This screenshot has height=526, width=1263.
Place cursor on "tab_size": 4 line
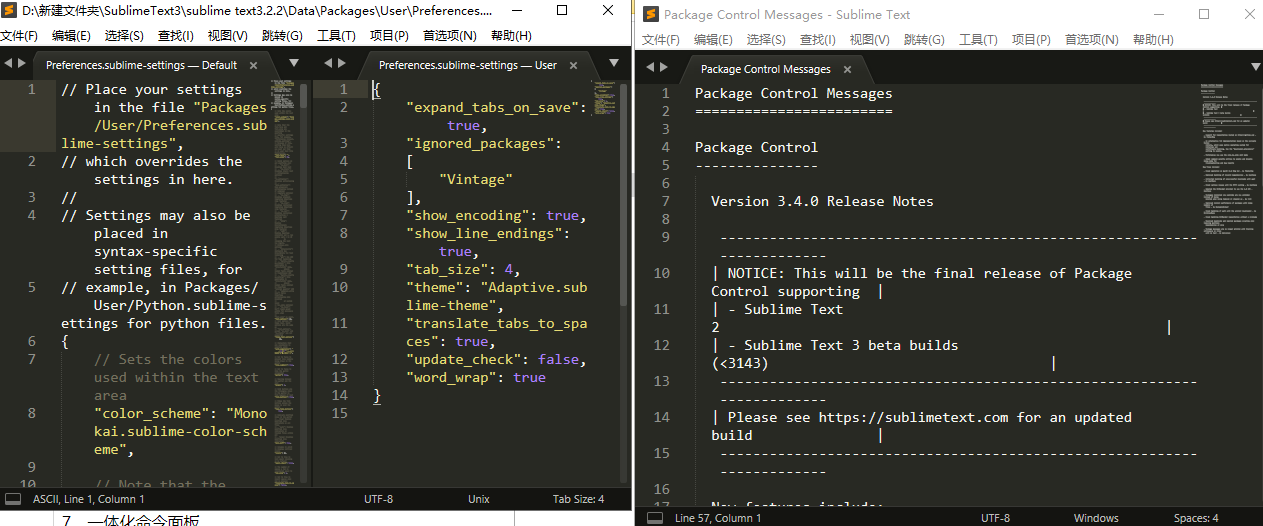[x=463, y=269]
